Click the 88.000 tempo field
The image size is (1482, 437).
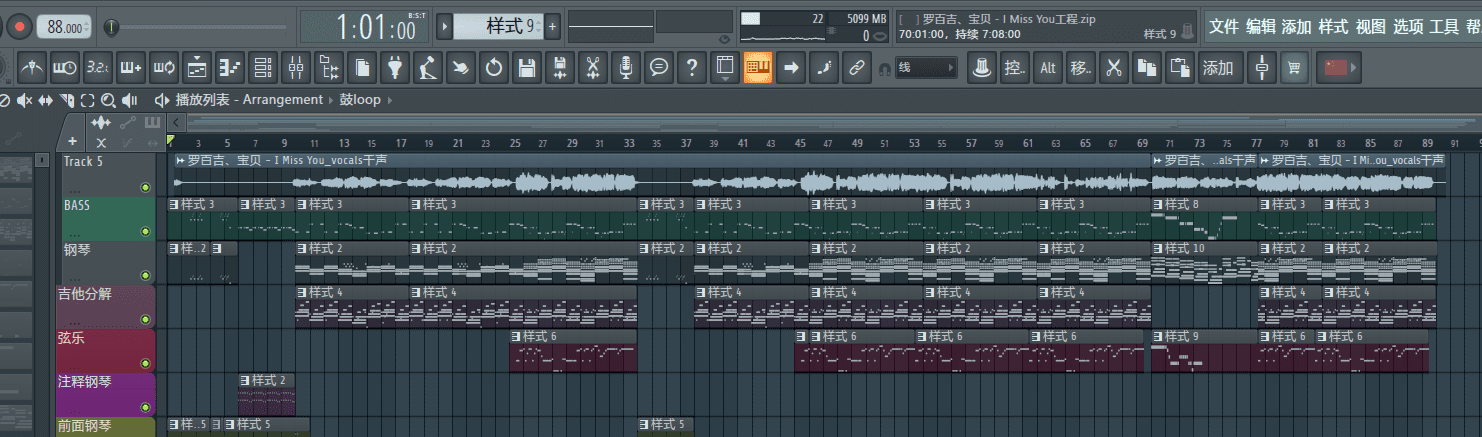tap(65, 27)
